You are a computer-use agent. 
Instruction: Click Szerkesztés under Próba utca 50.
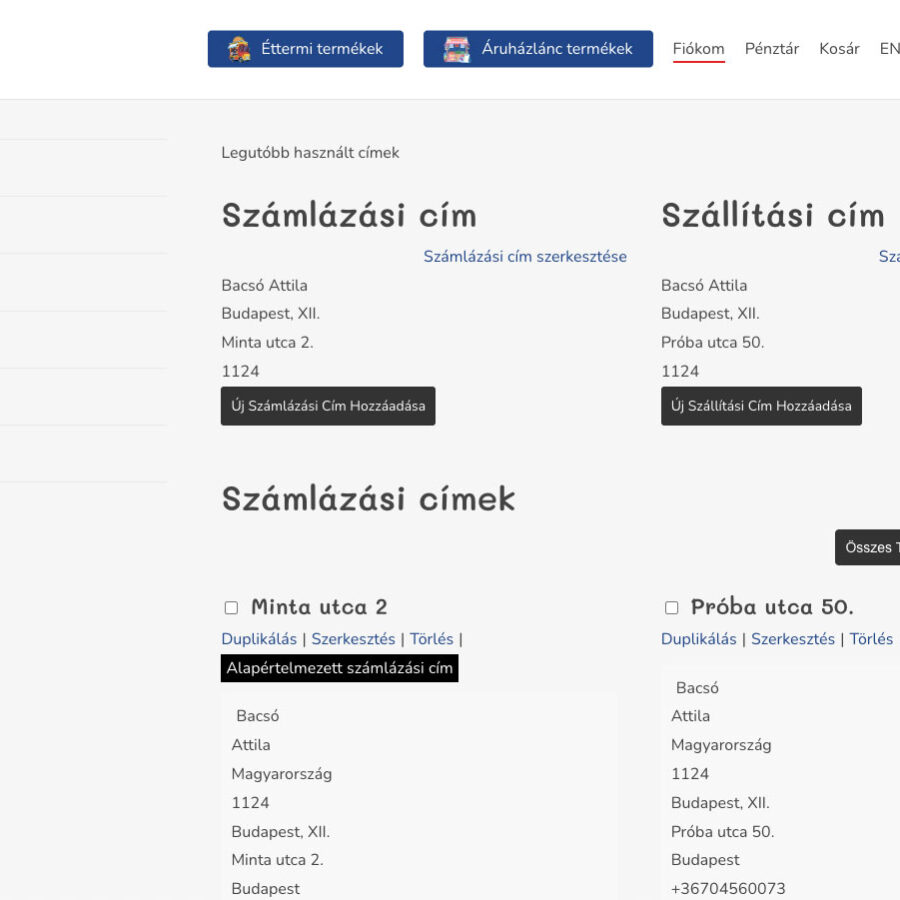[793, 639]
